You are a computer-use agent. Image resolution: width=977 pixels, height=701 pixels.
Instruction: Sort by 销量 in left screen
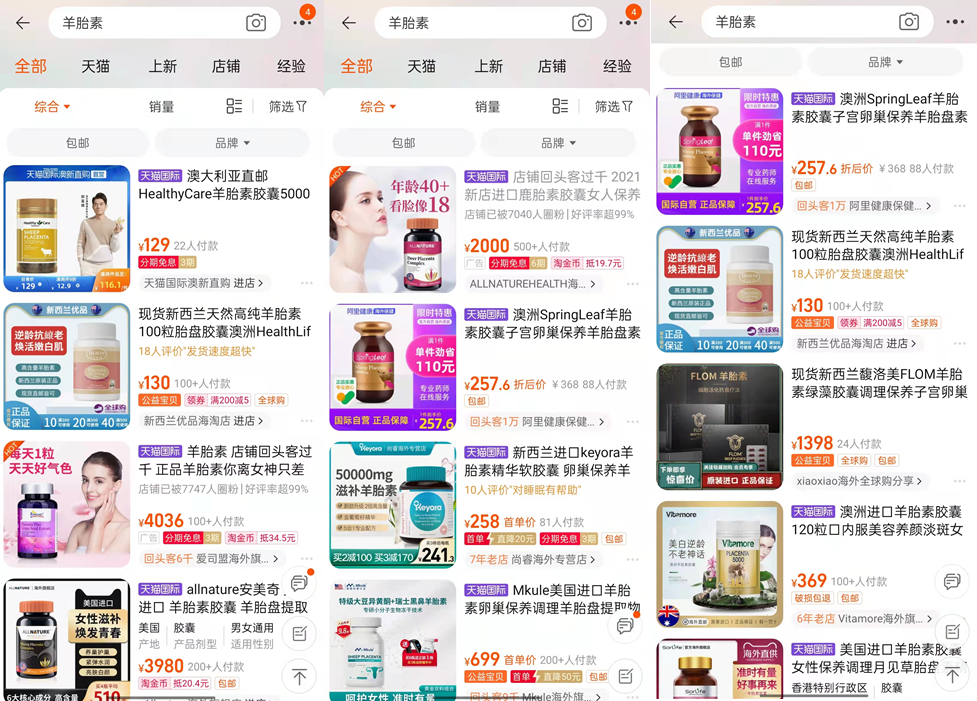point(161,107)
